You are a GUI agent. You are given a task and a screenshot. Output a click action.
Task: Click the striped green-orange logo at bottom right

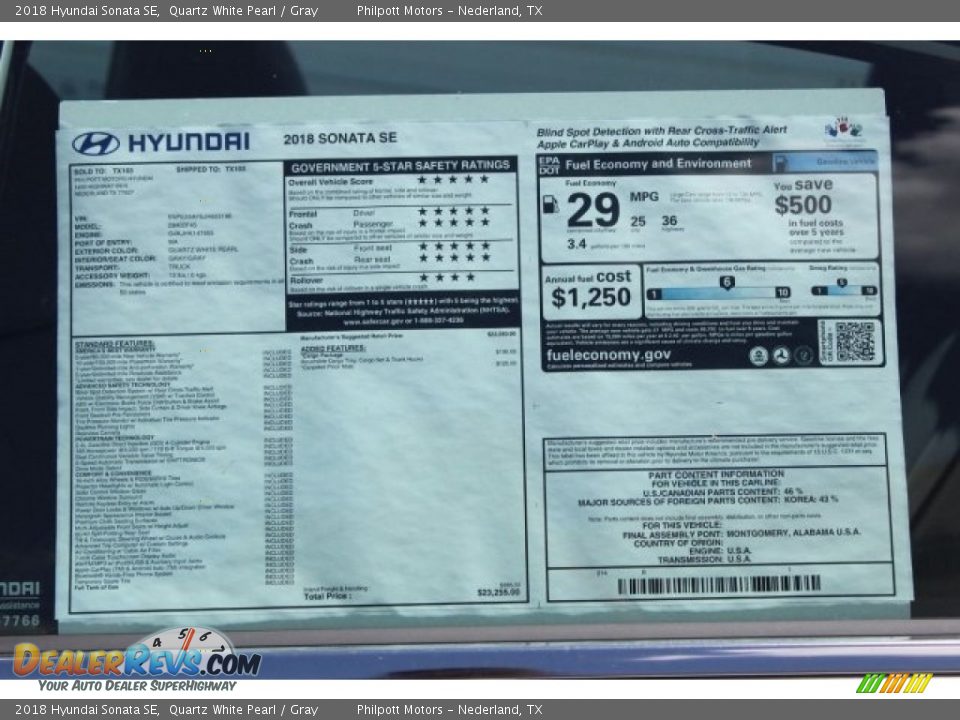(894, 683)
